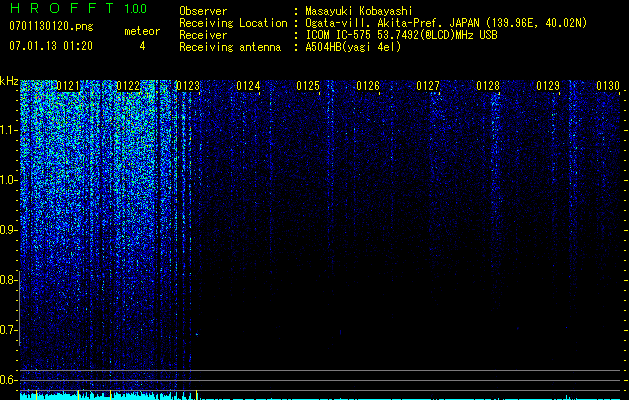The image size is (629, 400).
Task: Click the 0127 time marker
Action: coord(428,86)
